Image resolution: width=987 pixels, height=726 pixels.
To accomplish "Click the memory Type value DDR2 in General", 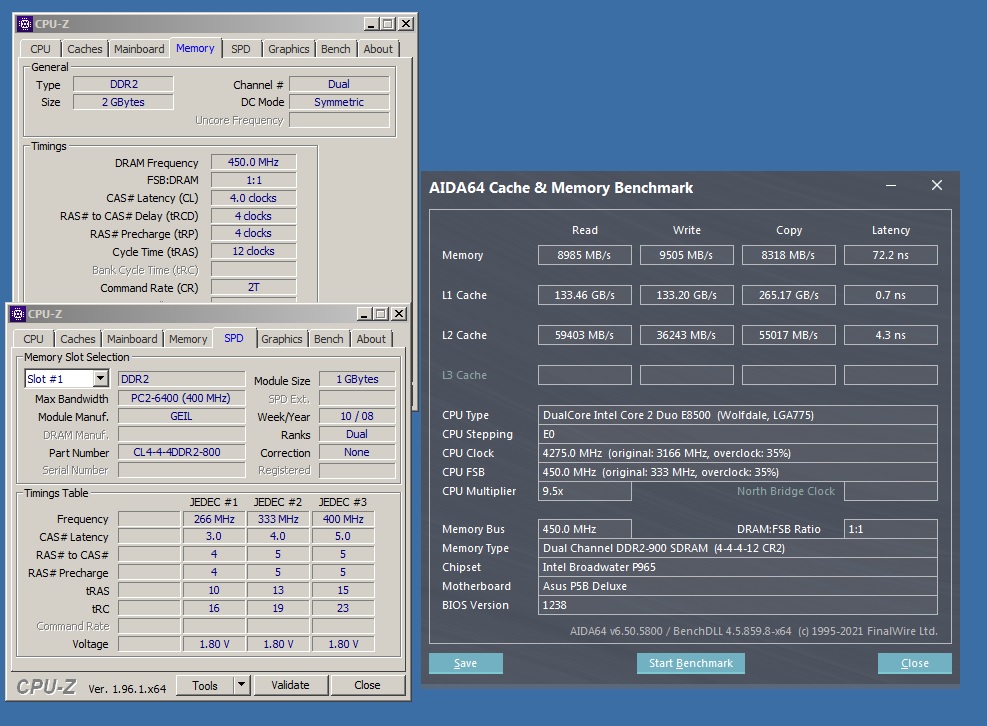I will point(123,84).
